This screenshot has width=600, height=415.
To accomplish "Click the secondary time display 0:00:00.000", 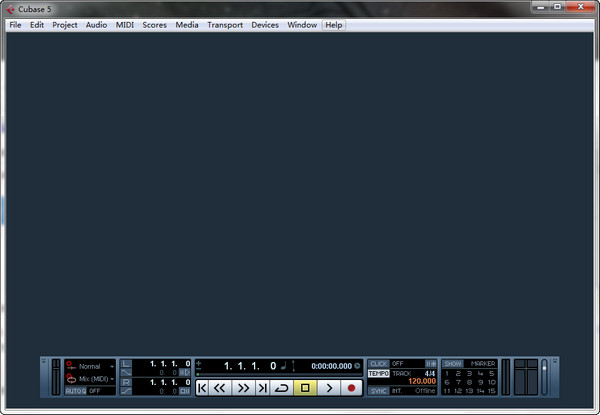I will click(331, 366).
